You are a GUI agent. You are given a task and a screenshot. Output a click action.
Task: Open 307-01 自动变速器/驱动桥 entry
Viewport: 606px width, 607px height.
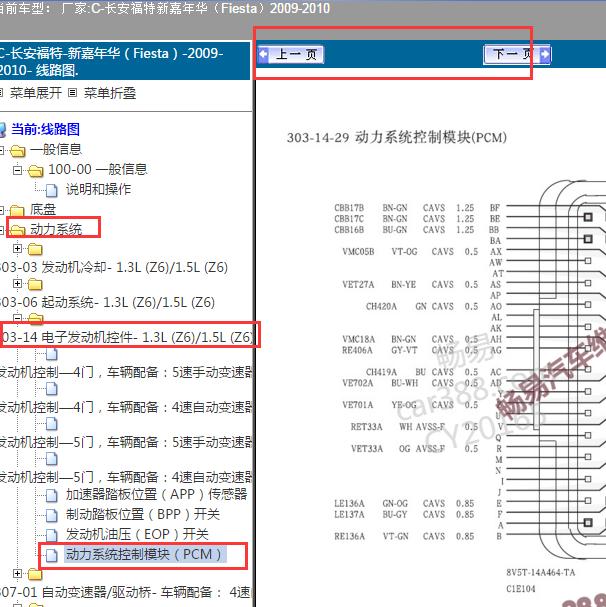point(126,592)
